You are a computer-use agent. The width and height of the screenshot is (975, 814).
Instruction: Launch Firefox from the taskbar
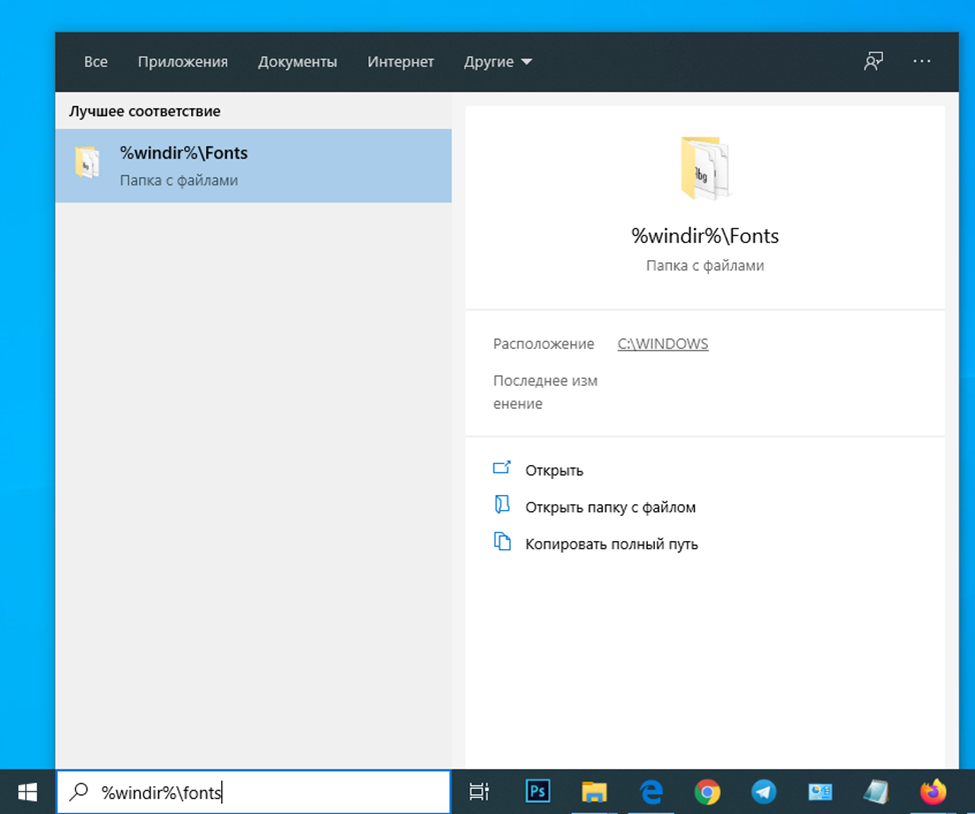point(933,792)
